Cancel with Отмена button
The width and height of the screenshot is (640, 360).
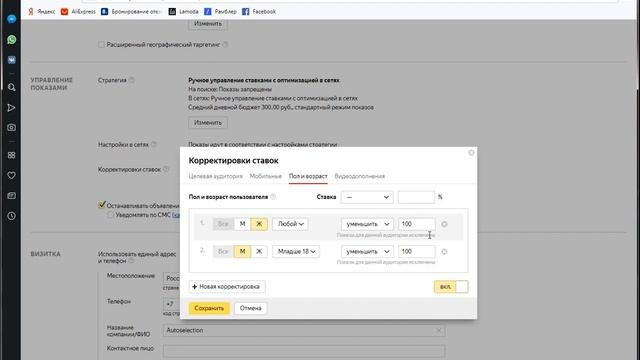pyautogui.click(x=251, y=308)
